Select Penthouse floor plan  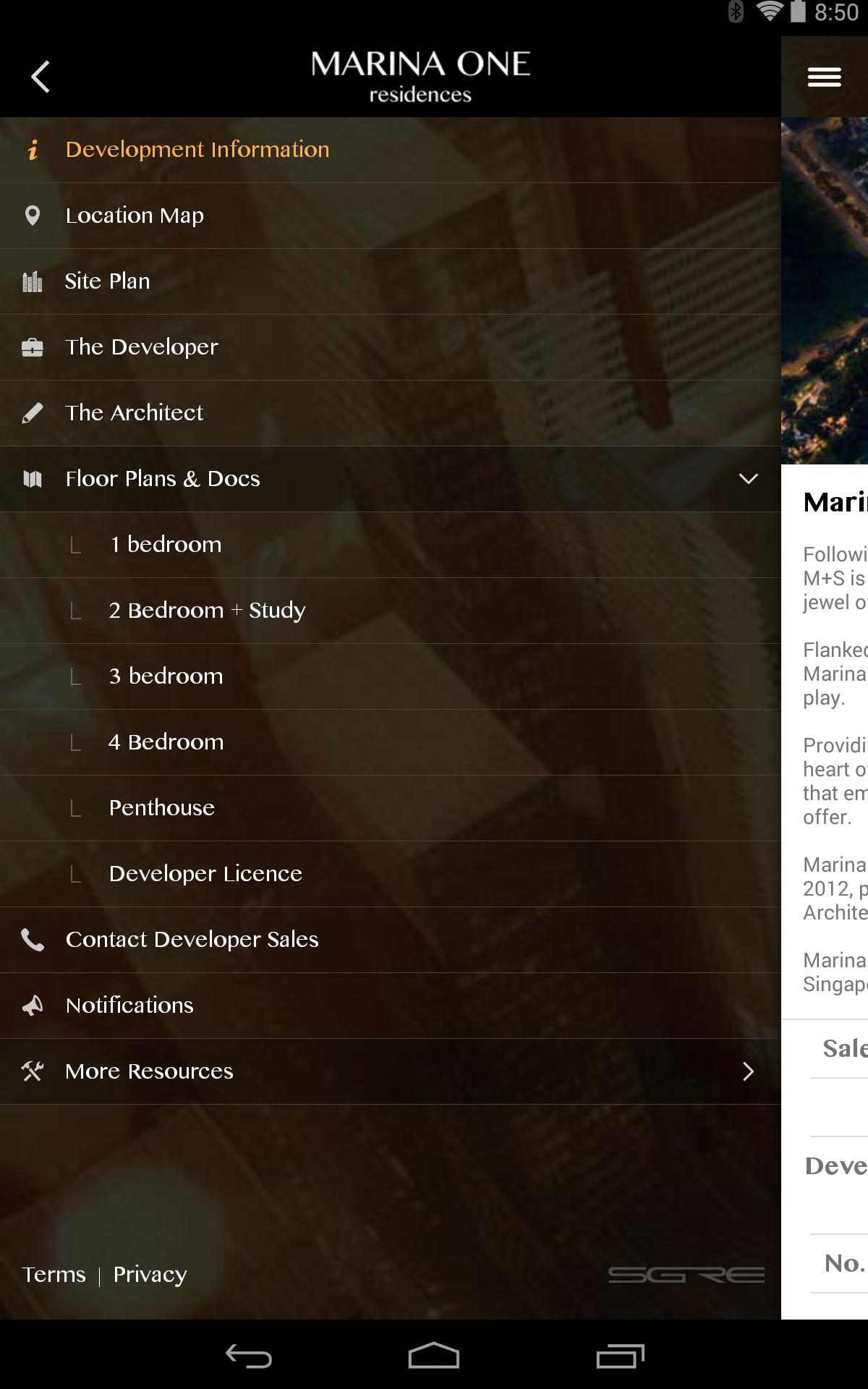pyautogui.click(x=391, y=808)
